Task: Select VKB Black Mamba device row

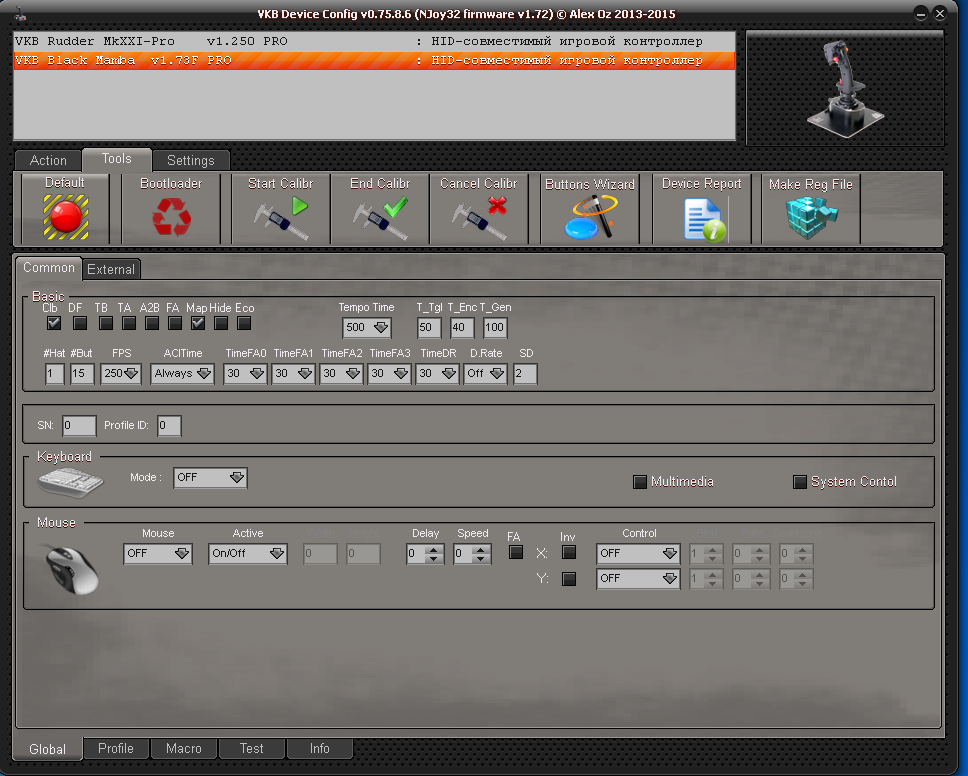Action: tap(374, 60)
